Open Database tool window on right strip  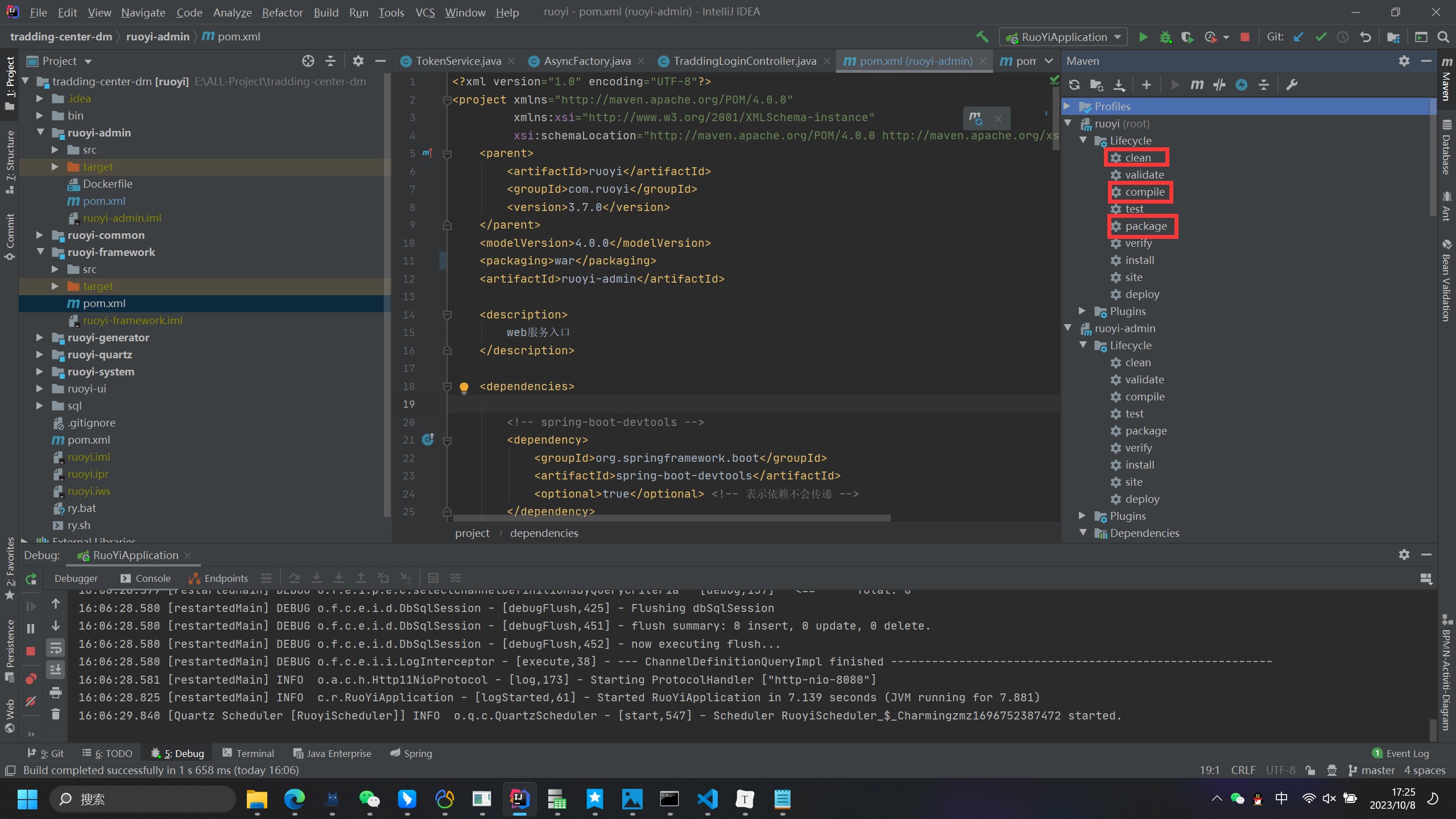tap(1446, 147)
